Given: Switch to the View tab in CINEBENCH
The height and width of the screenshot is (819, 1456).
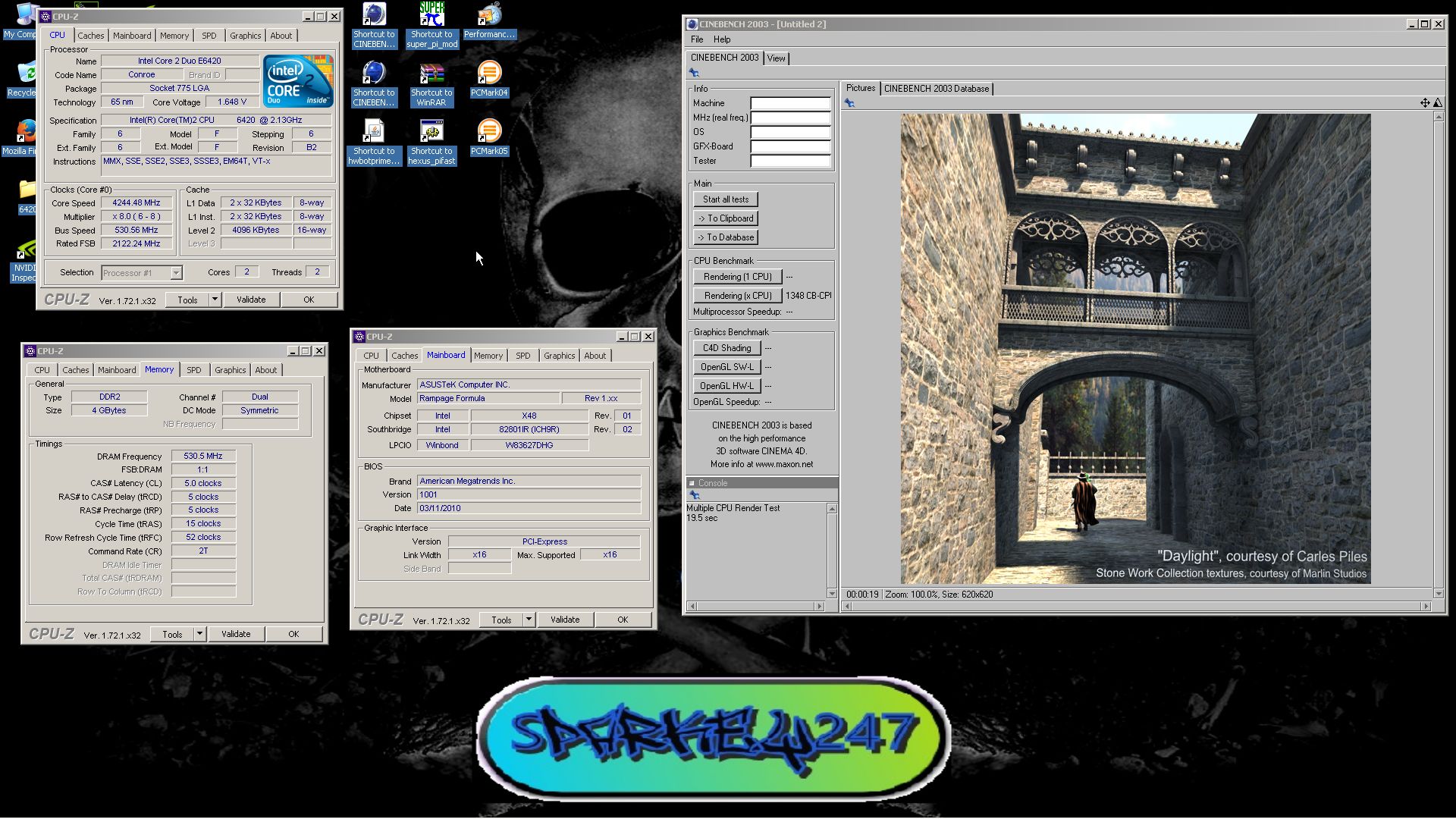Looking at the screenshot, I should (776, 58).
